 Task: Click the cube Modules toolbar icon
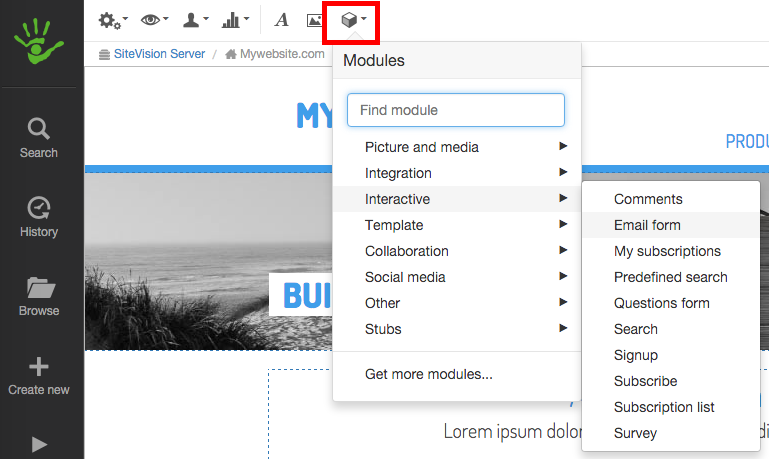pyautogui.click(x=354, y=20)
